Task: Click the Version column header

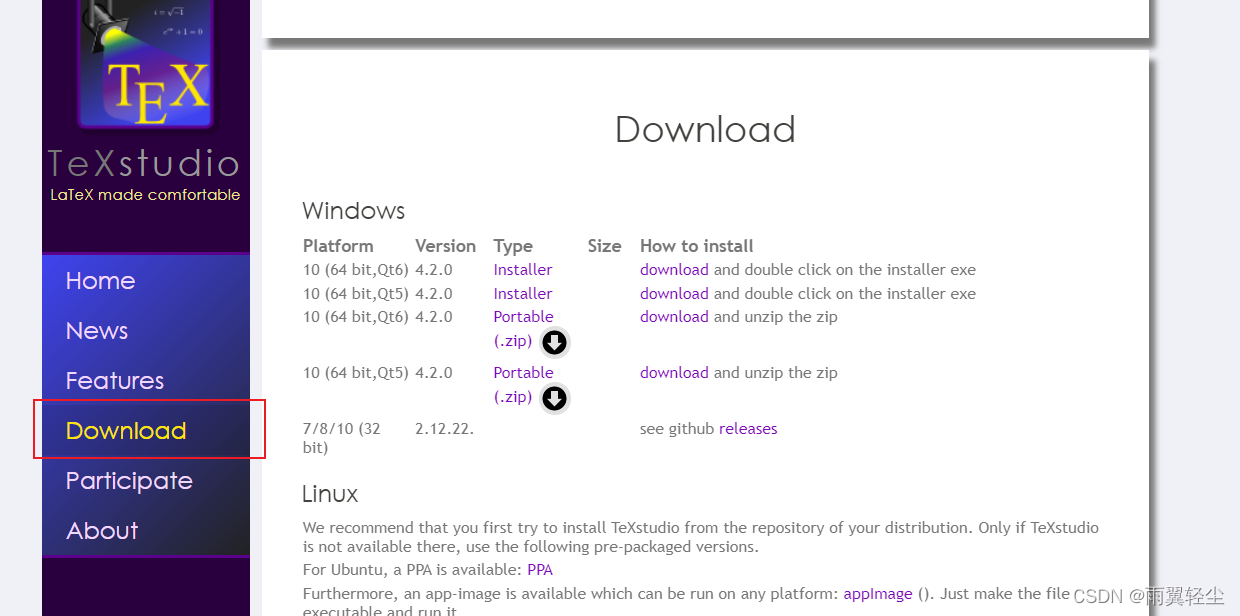Action: click(445, 246)
